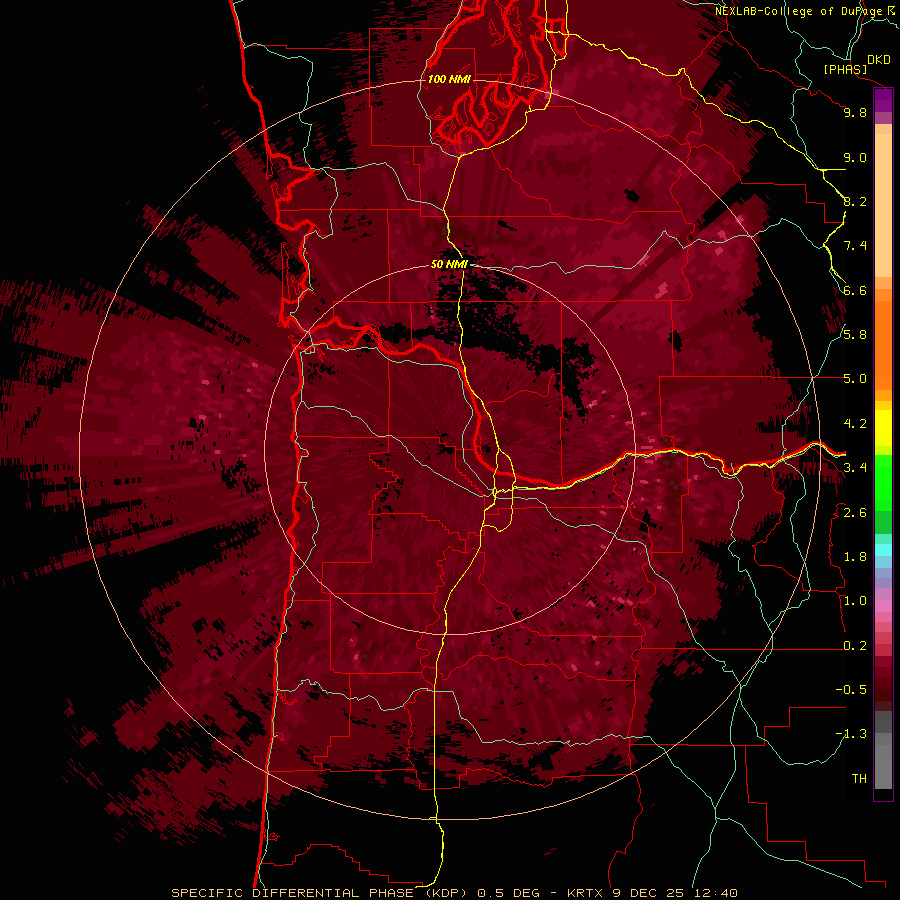The image size is (900, 900).
Task: Click the 2.6 legend value
Action: [855, 512]
